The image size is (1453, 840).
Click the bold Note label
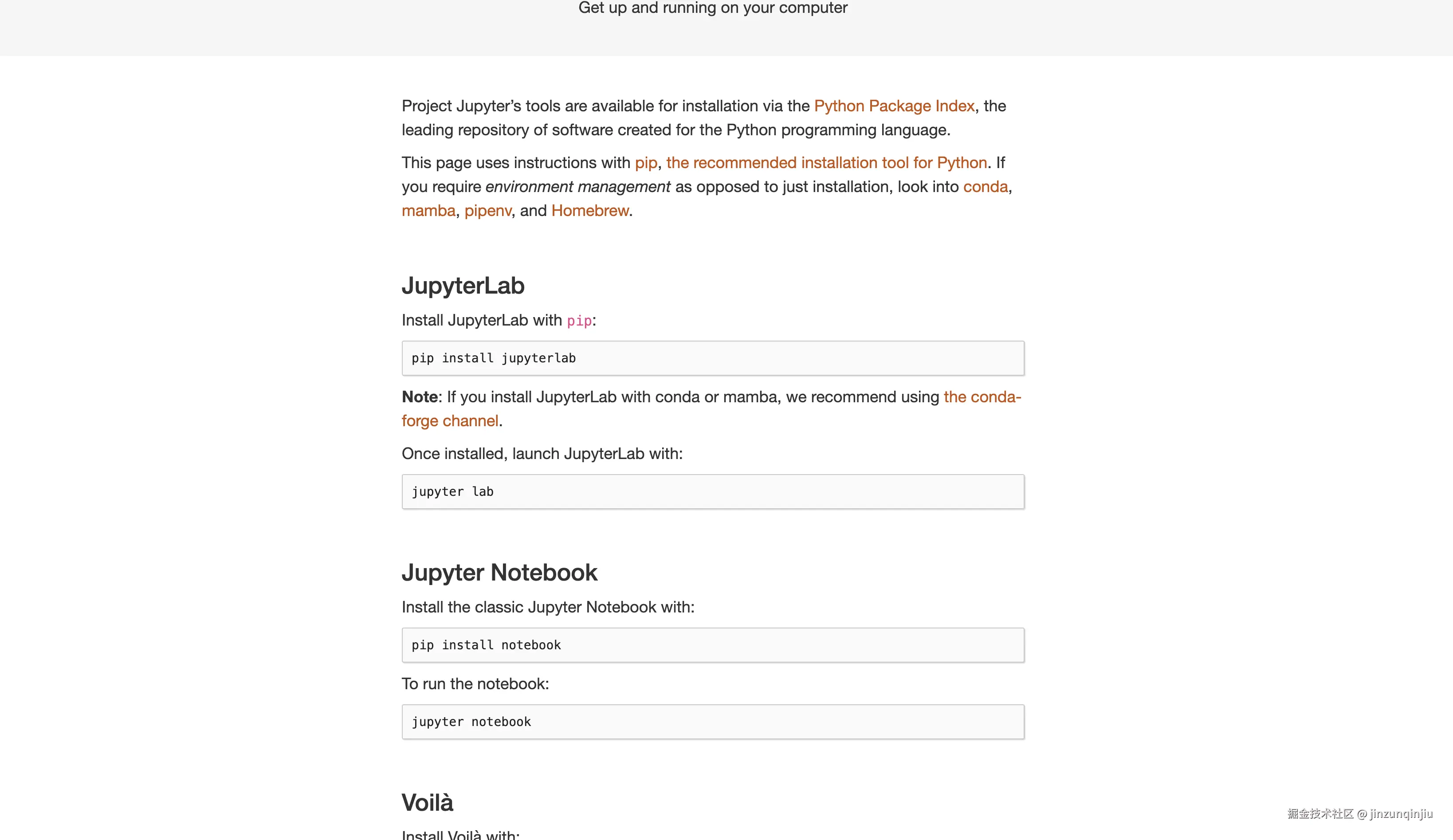point(420,397)
